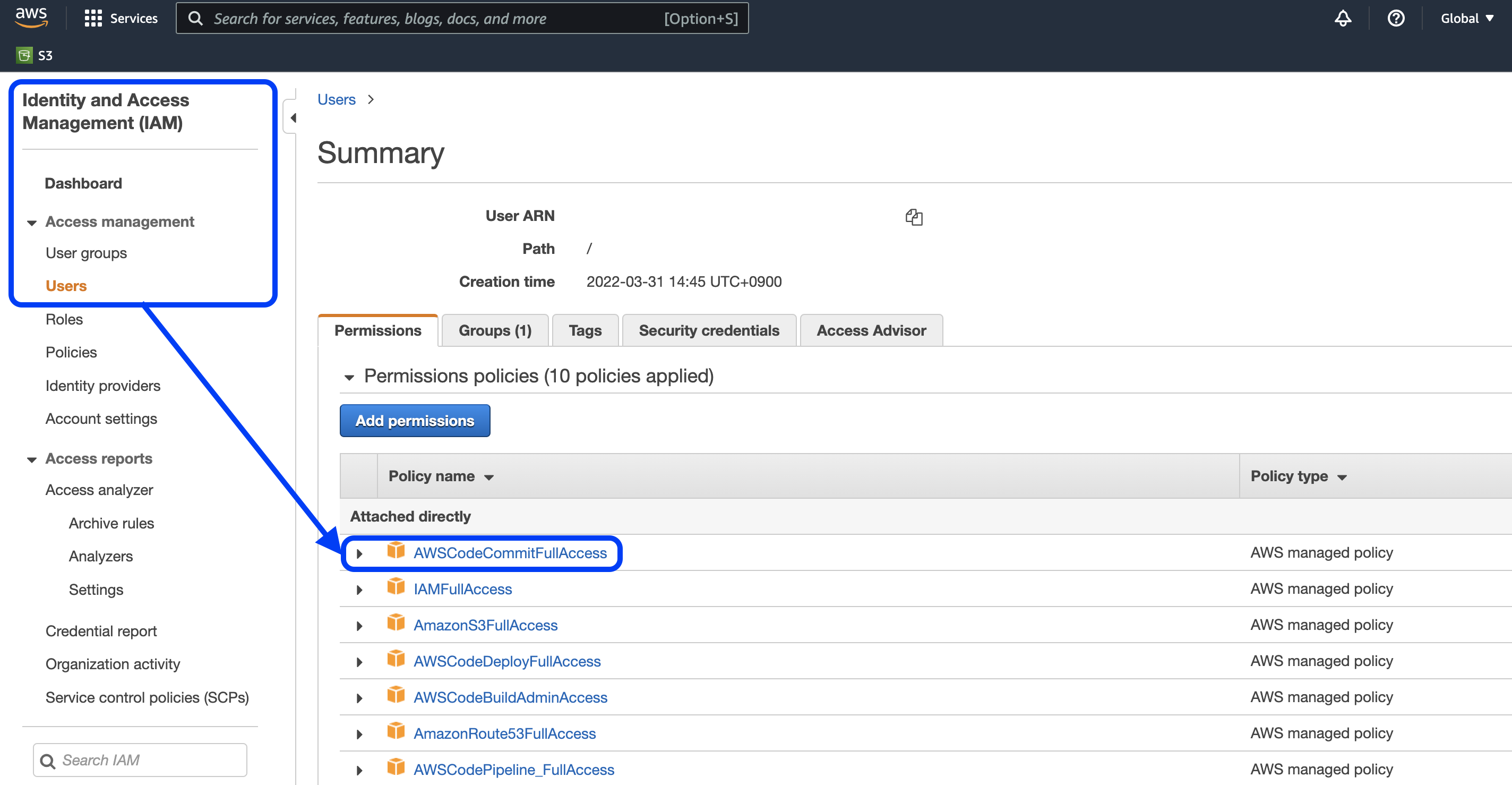Switch to the Groups (1) tab
This screenshot has width=1512, height=785.
495,330
